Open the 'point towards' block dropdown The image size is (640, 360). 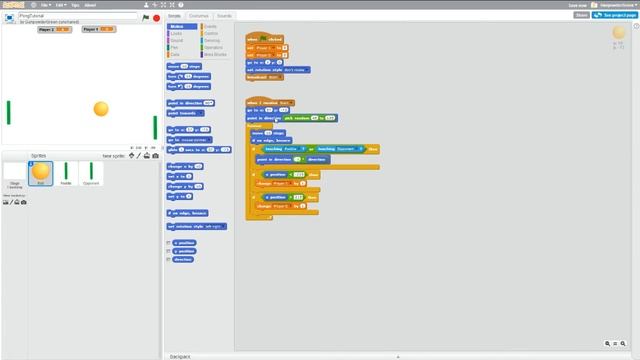[x=199, y=113]
